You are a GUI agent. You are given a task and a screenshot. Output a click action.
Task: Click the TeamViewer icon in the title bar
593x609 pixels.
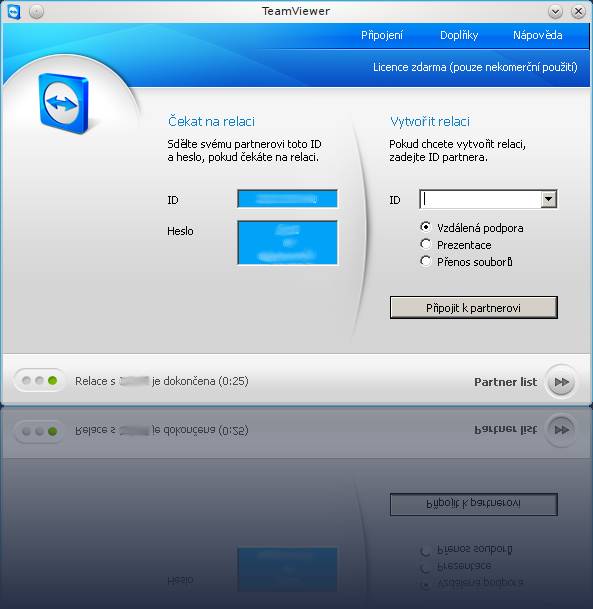coord(14,12)
